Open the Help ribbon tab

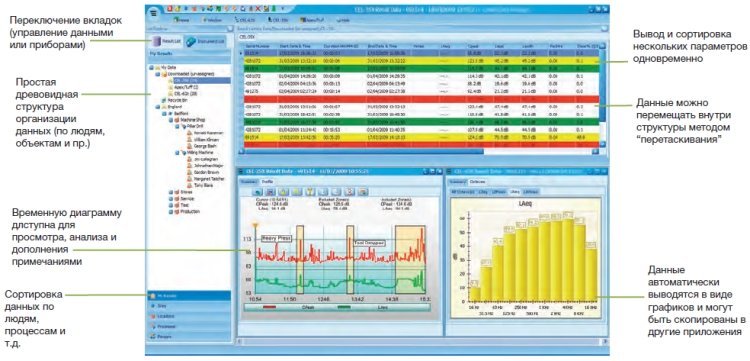[x=342, y=21]
